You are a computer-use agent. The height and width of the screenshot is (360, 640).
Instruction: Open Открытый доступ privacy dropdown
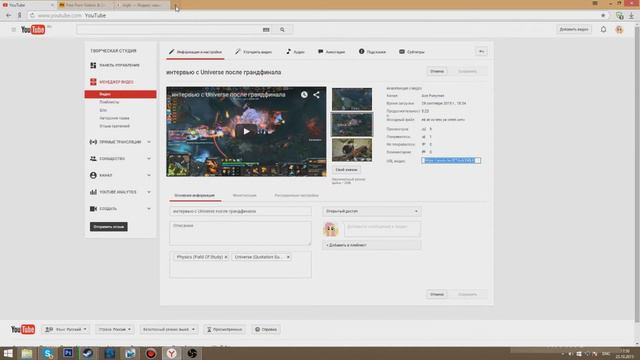coord(372,211)
